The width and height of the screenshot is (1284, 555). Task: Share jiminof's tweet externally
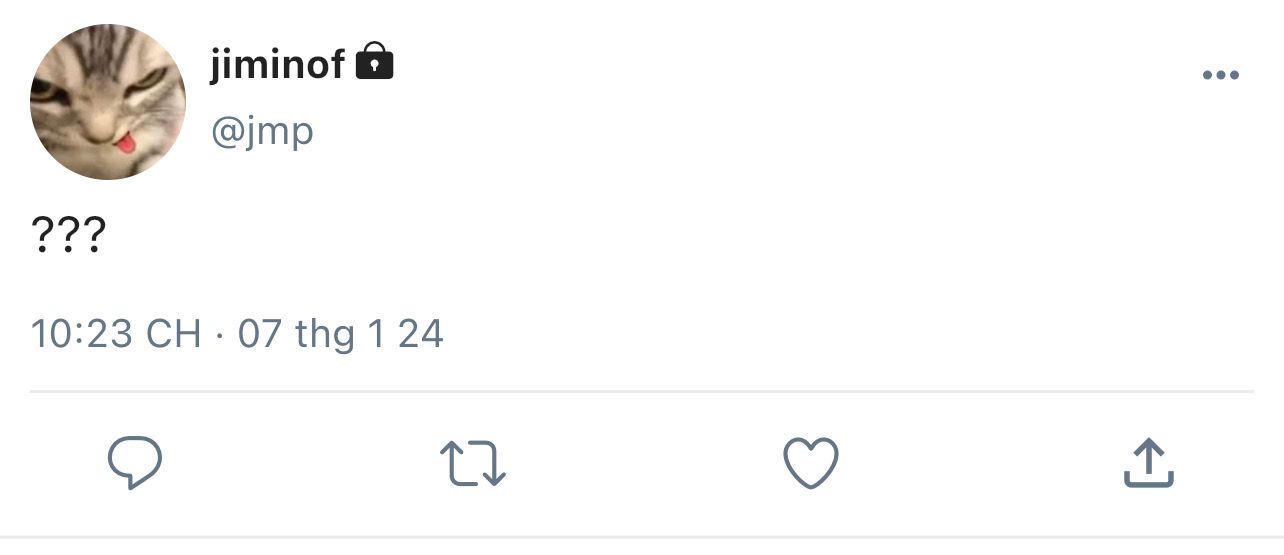(x=1147, y=463)
